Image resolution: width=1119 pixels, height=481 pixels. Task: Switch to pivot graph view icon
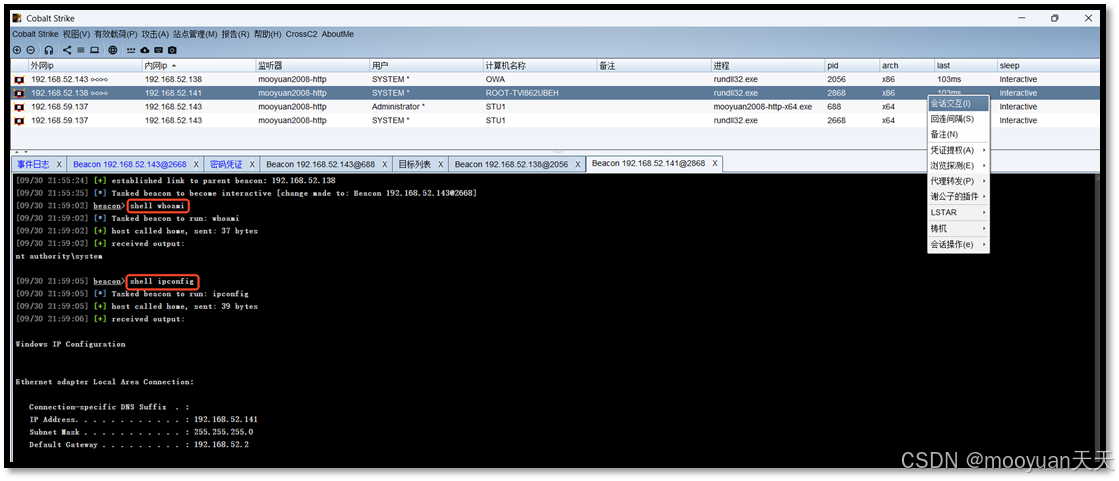(67, 50)
